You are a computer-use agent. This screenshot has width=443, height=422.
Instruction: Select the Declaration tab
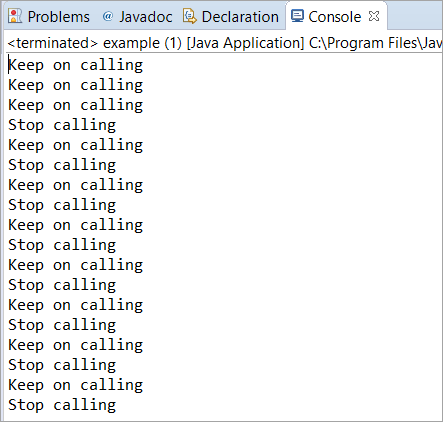click(240, 17)
